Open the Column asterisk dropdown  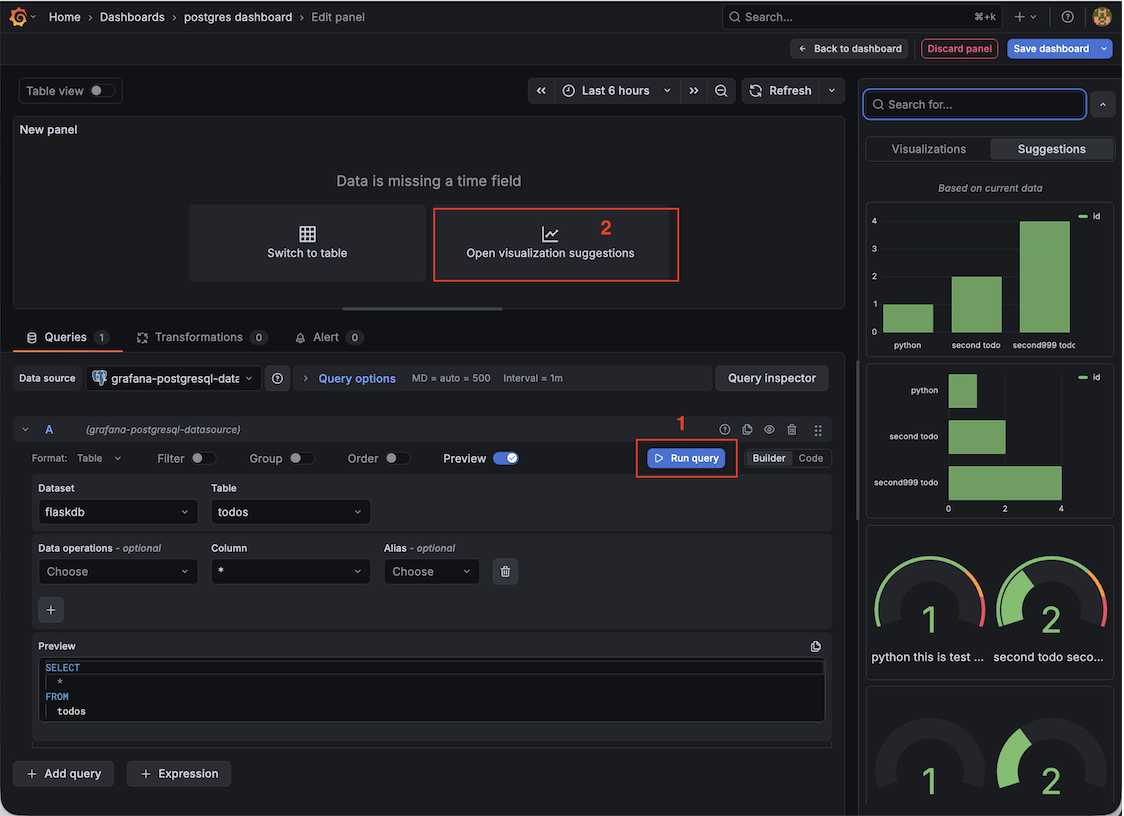point(290,571)
